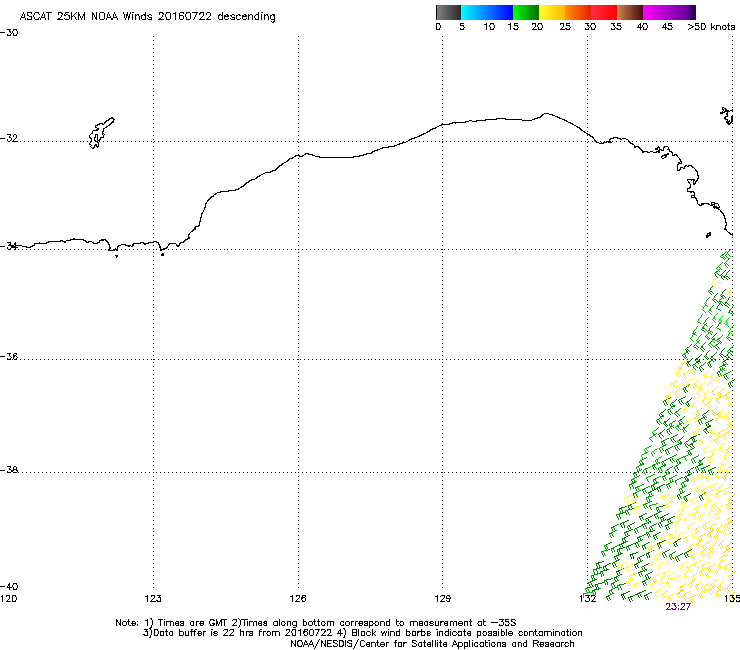Click the '-38' latitude axis label
This screenshot has width=740, height=650.
pos(9,470)
